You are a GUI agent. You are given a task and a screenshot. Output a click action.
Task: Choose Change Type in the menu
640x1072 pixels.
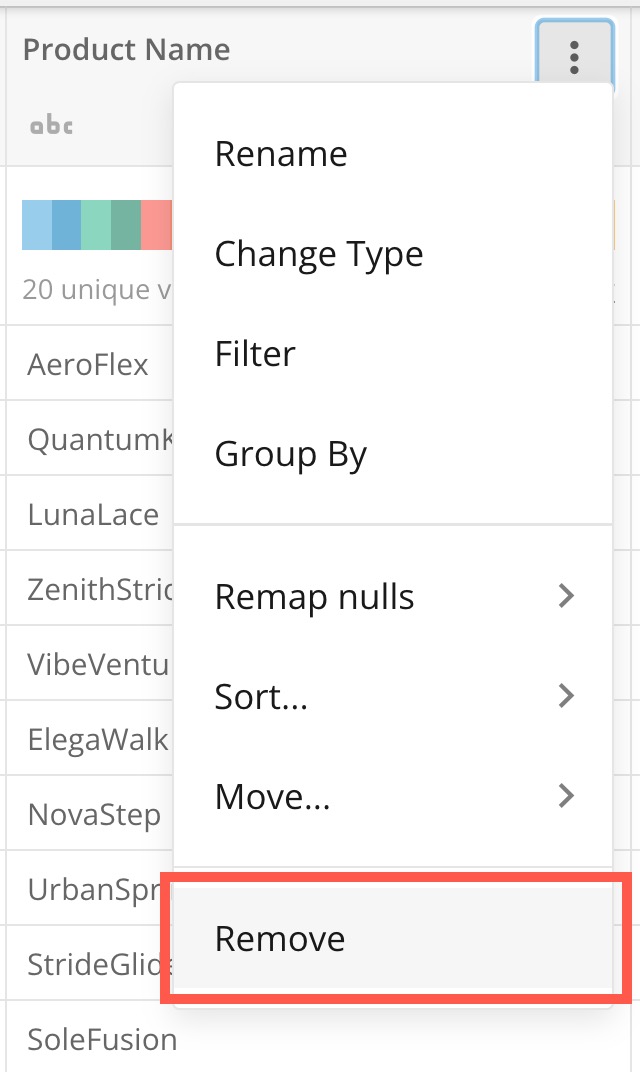click(319, 254)
